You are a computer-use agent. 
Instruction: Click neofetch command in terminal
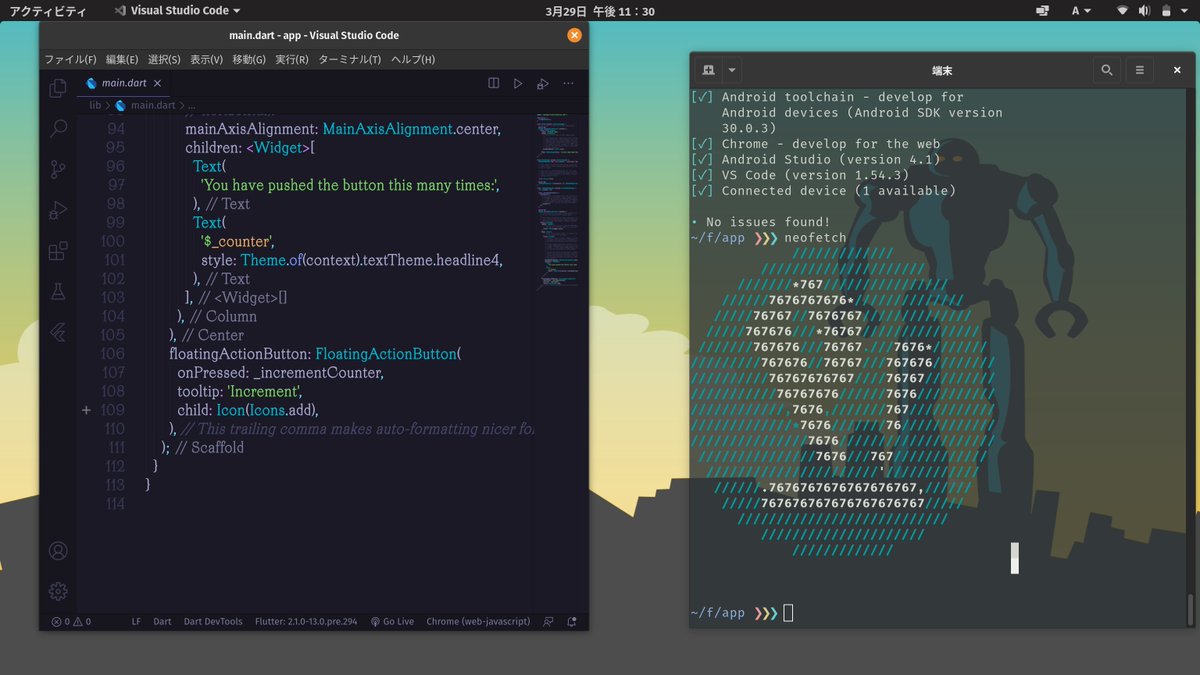pyautogui.click(x=814, y=238)
